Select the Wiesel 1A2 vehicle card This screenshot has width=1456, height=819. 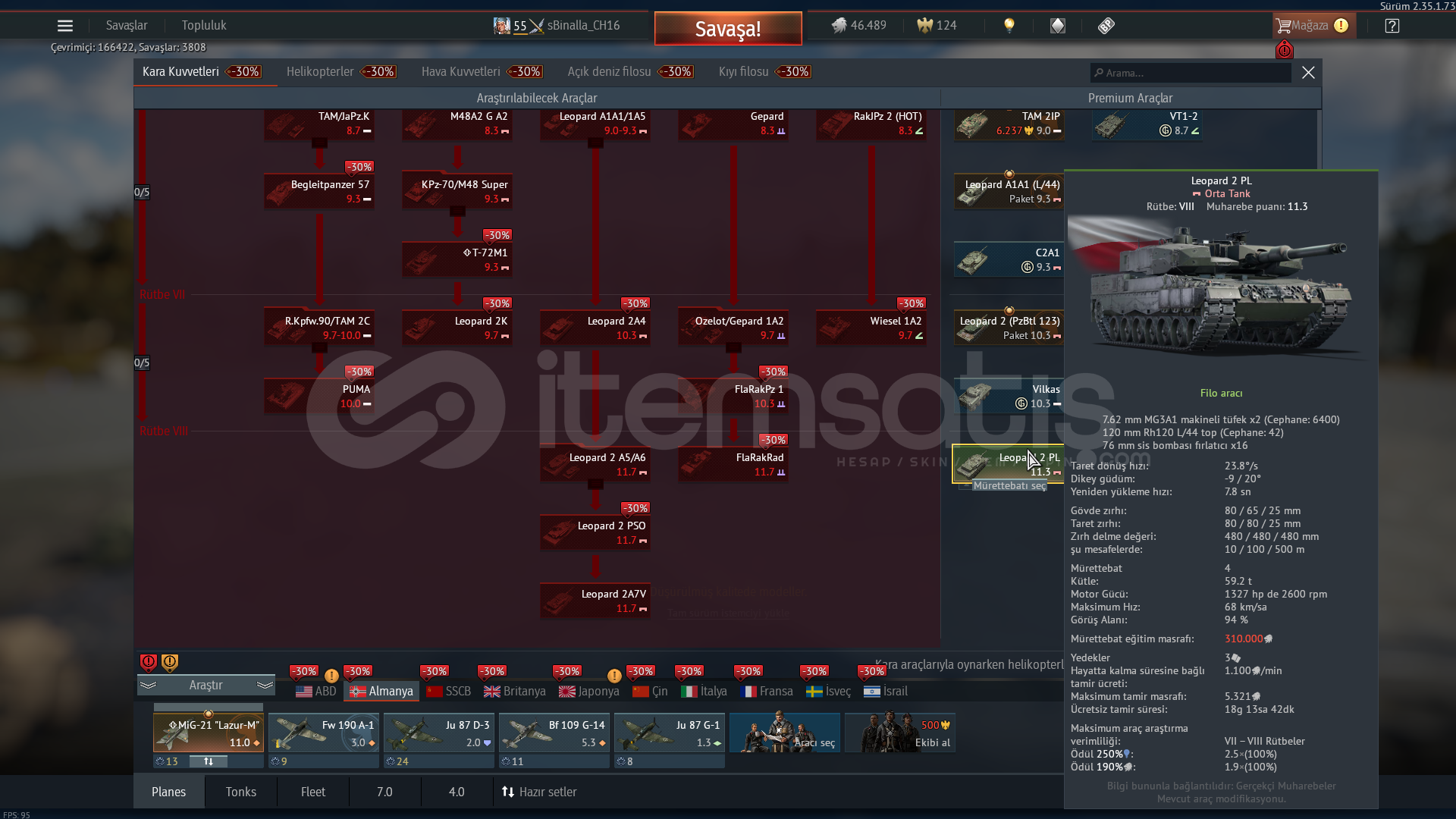click(x=871, y=328)
